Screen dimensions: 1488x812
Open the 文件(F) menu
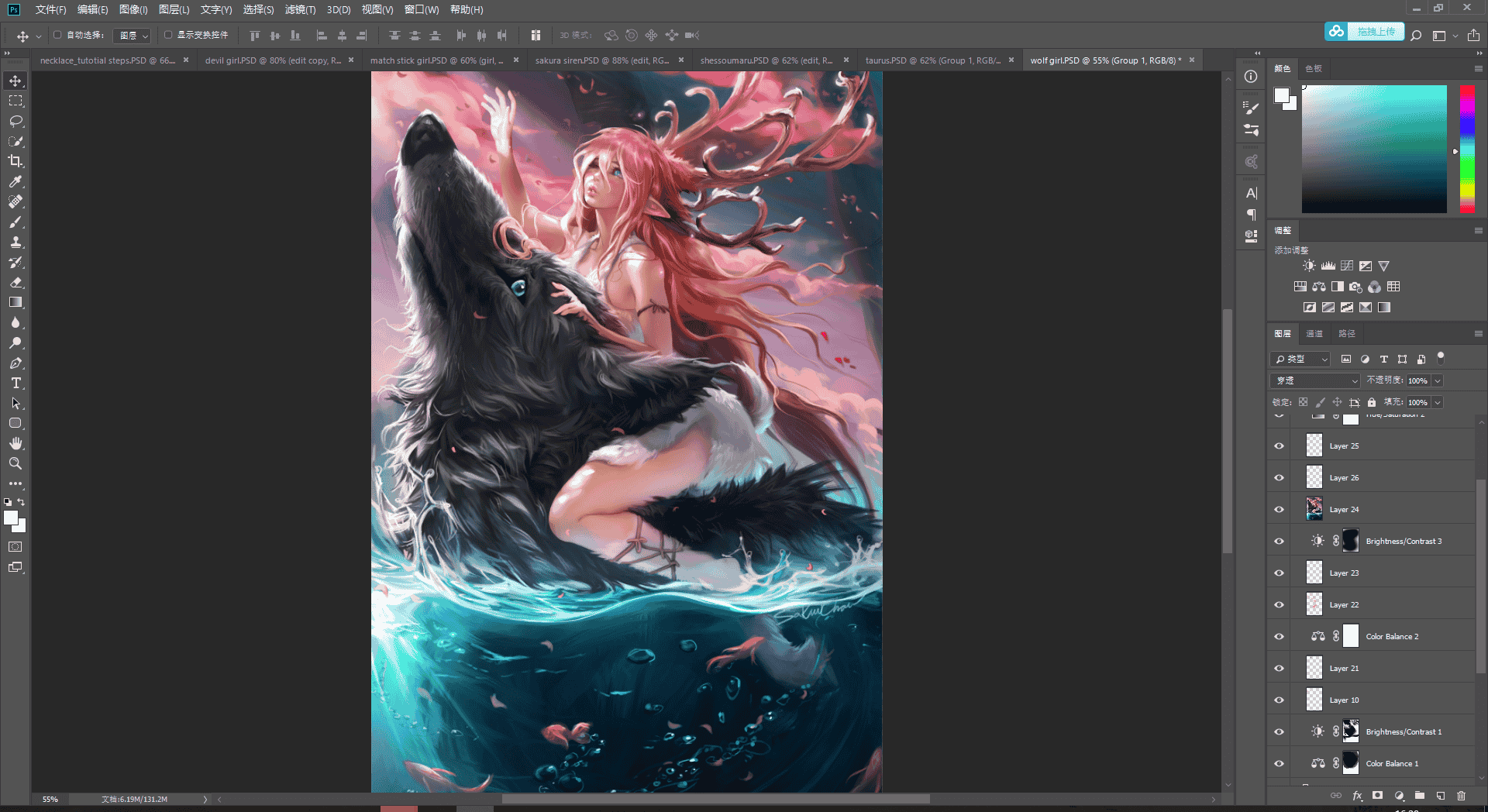[x=51, y=10]
